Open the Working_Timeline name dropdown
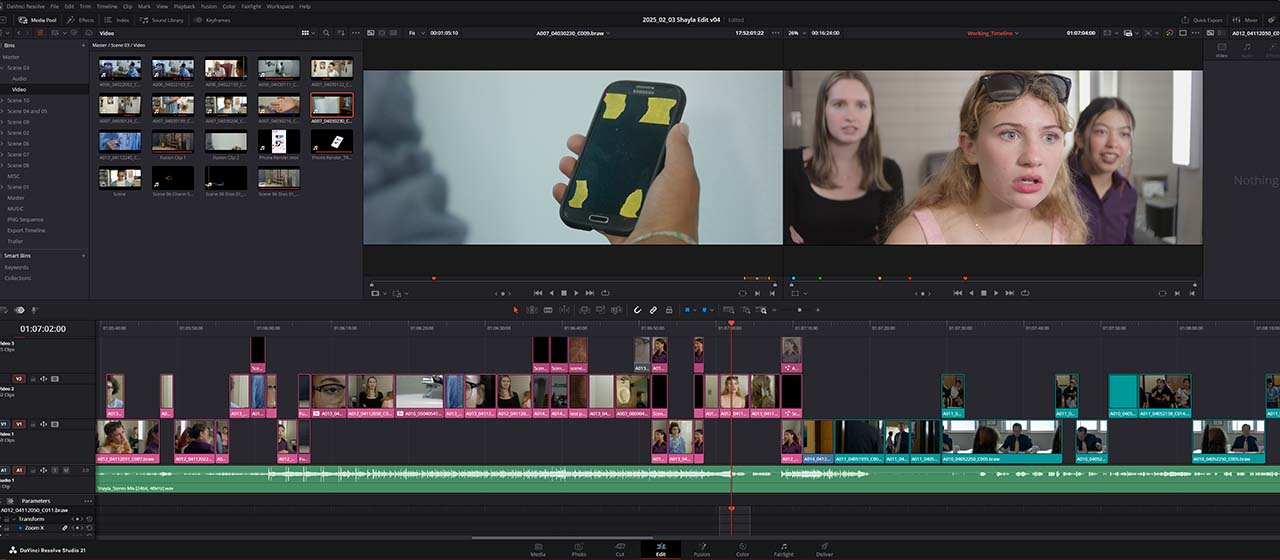Viewport: 1280px width, 560px height. click(x=993, y=33)
